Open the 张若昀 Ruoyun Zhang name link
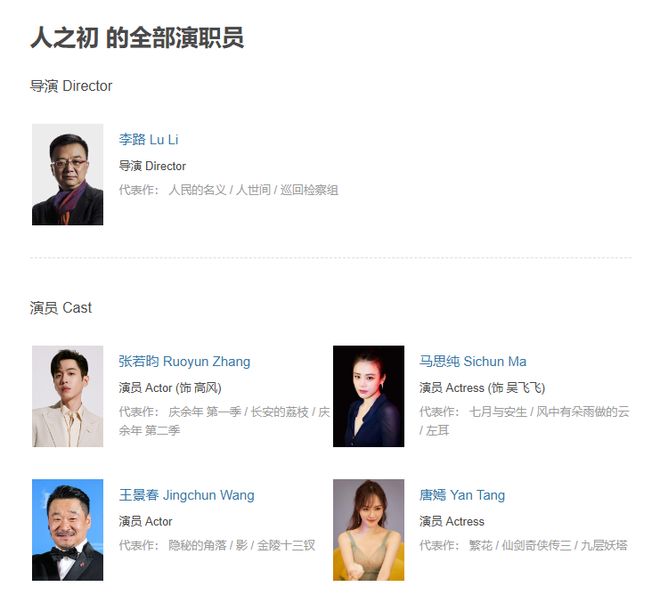This screenshot has height=595, width=660. click(184, 361)
